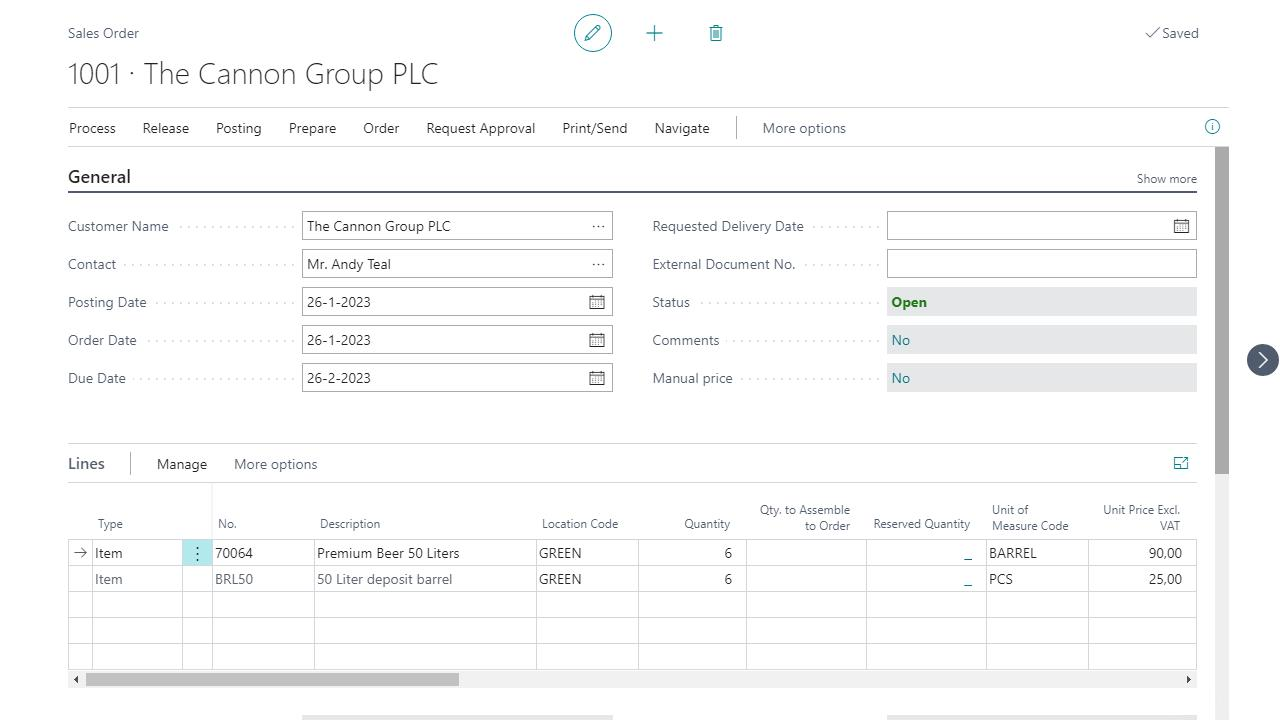Open the Requested Delivery Date calendar
This screenshot has width=1280, height=720.
[1181, 226]
